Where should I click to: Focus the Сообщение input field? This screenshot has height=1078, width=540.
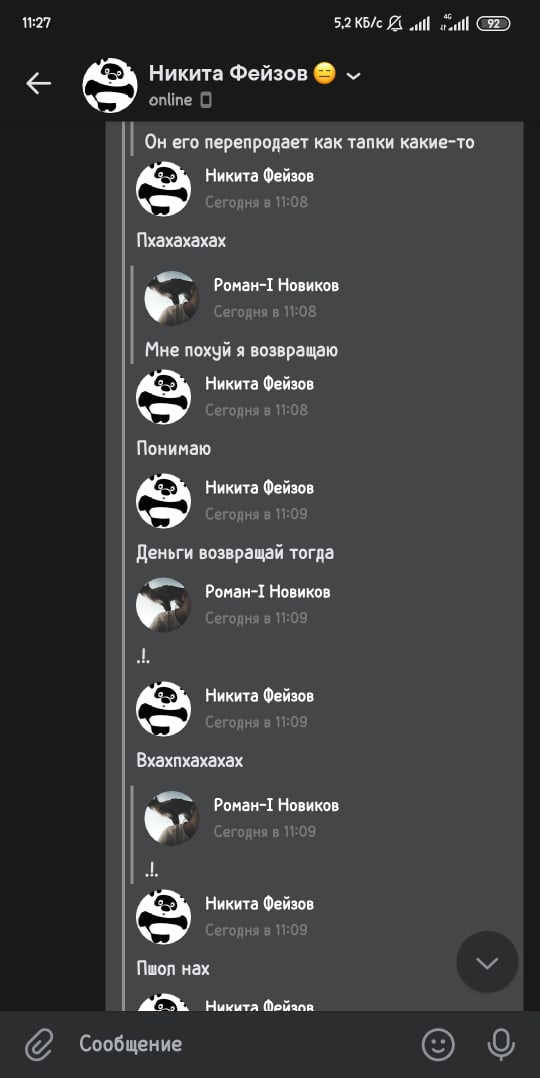tap(241, 1044)
